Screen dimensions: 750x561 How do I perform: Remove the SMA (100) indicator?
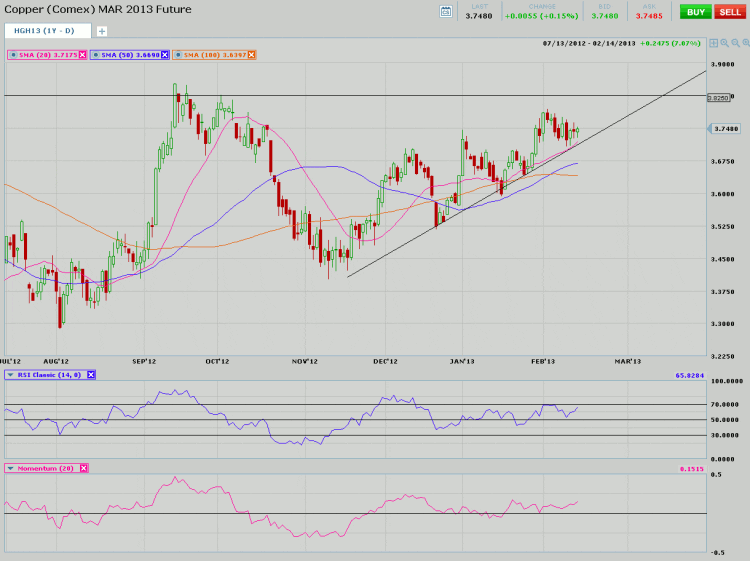pos(250,54)
